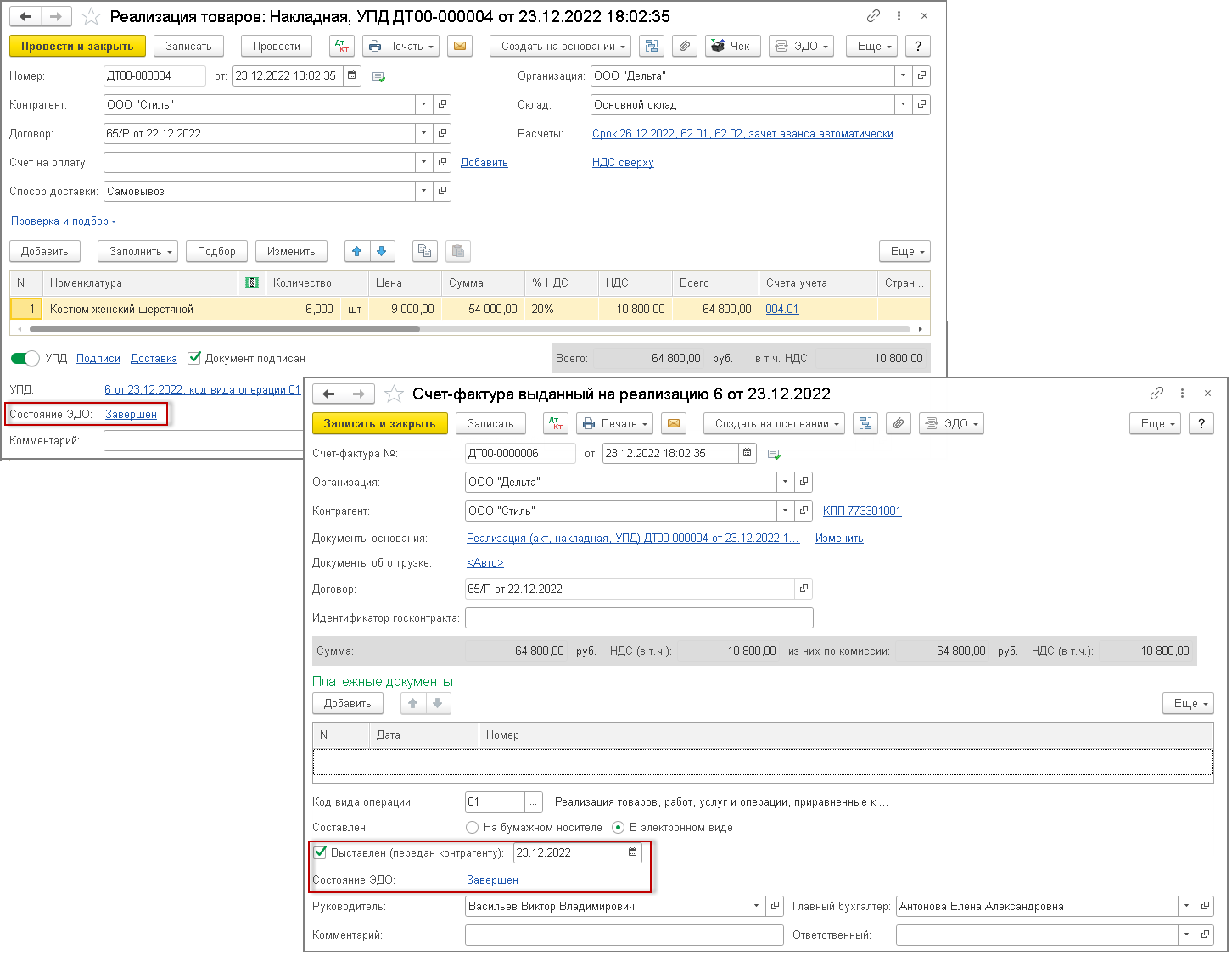
Task: Click paperclip attachments icon in Счет-фактура toolbar
Action: pos(899,423)
